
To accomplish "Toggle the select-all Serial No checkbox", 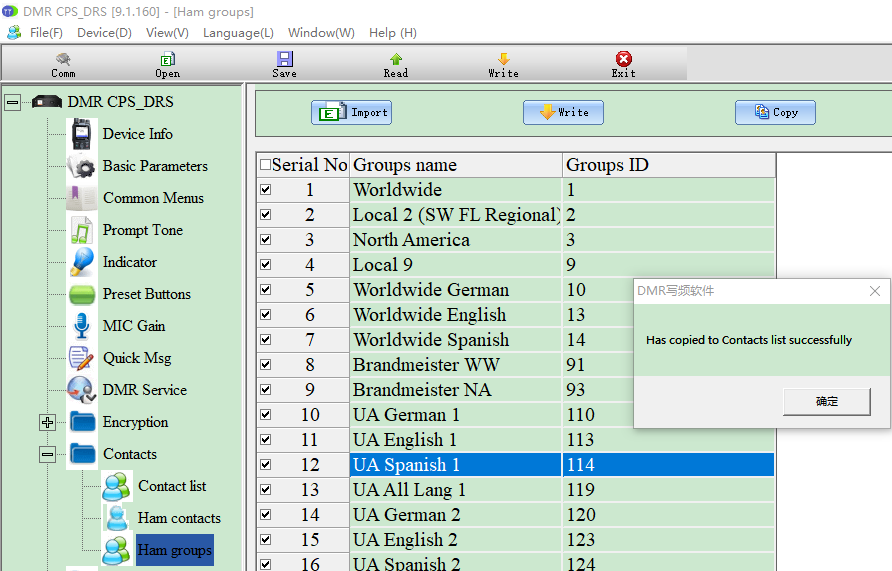I will [x=265, y=165].
